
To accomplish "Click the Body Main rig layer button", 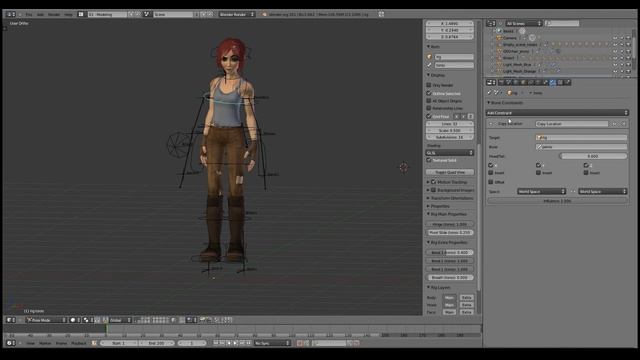I will (449, 298).
